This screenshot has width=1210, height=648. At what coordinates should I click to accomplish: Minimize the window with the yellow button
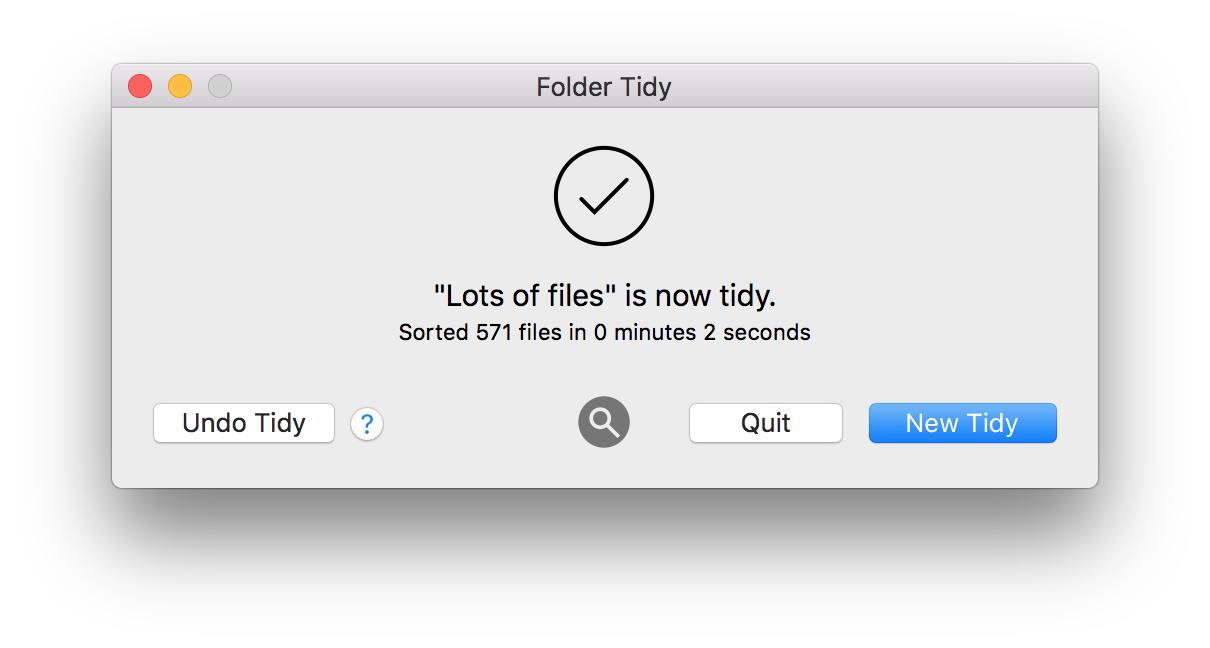pos(180,86)
